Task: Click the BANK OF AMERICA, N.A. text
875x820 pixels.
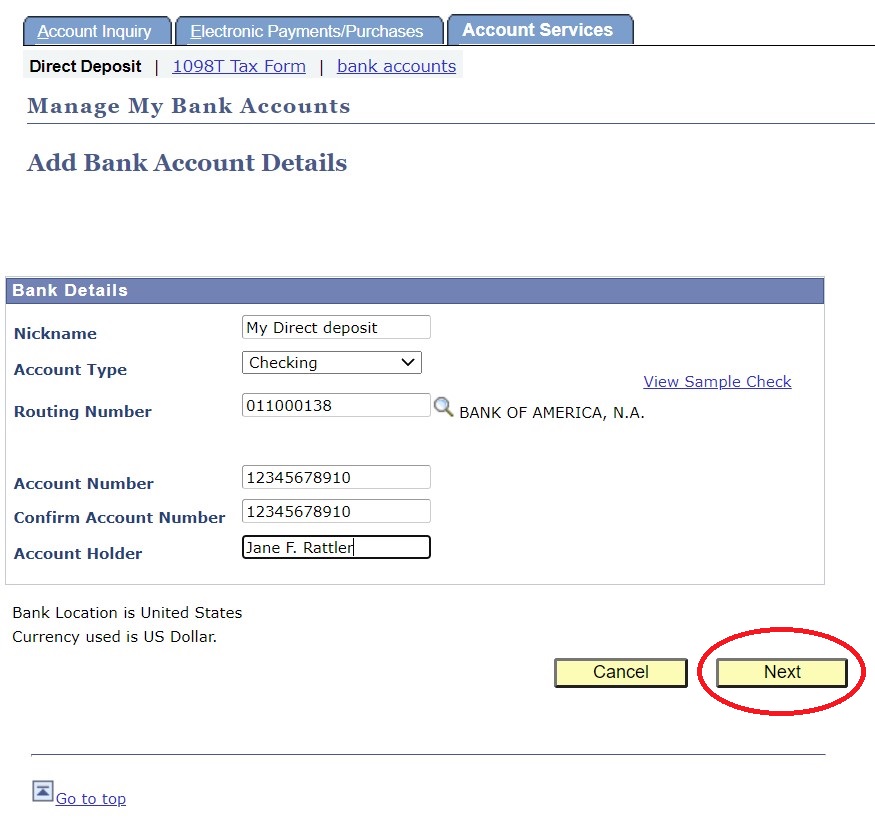Action: tap(551, 413)
